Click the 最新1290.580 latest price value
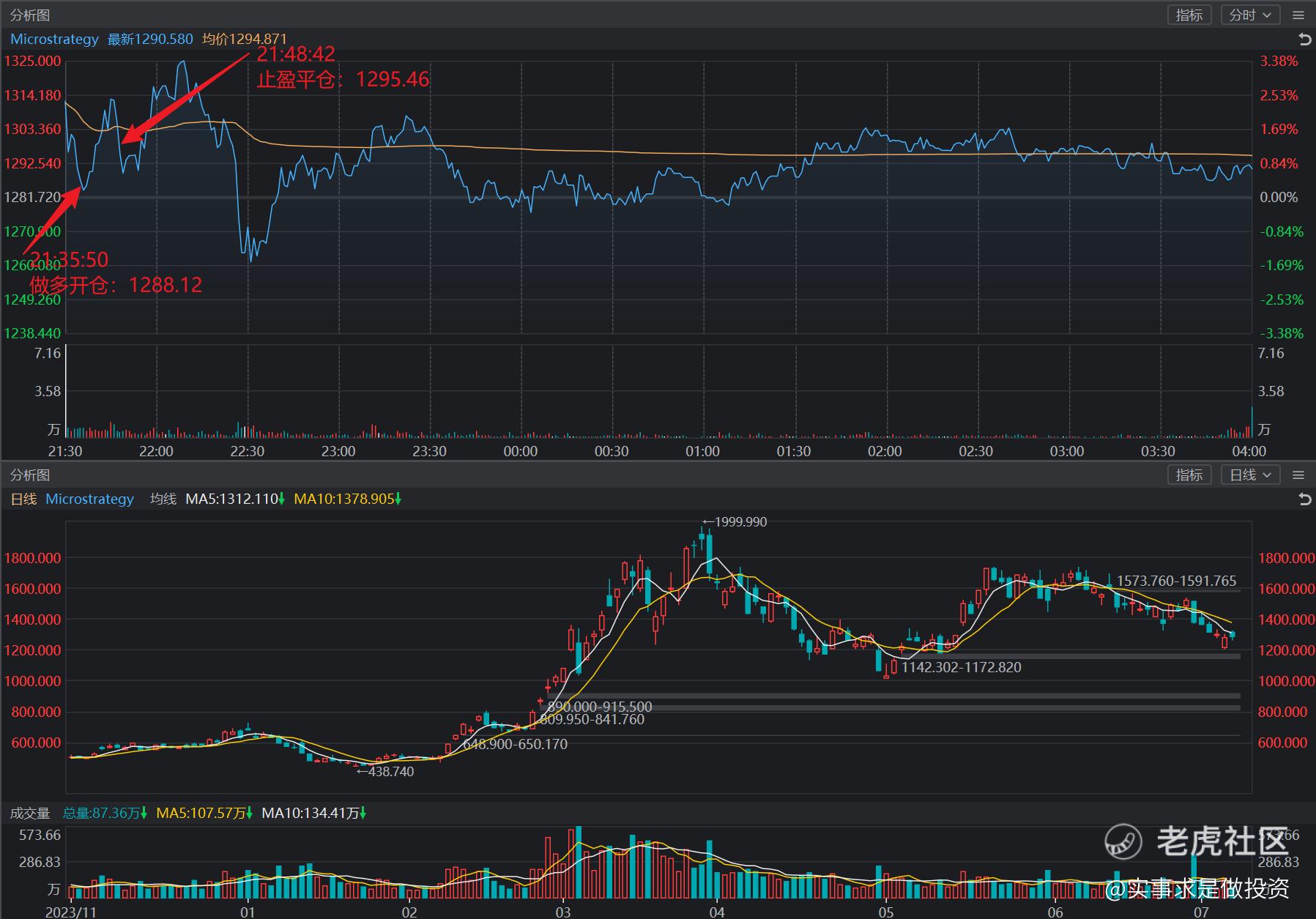The width and height of the screenshot is (1316, 919). [x=150, y=39]
